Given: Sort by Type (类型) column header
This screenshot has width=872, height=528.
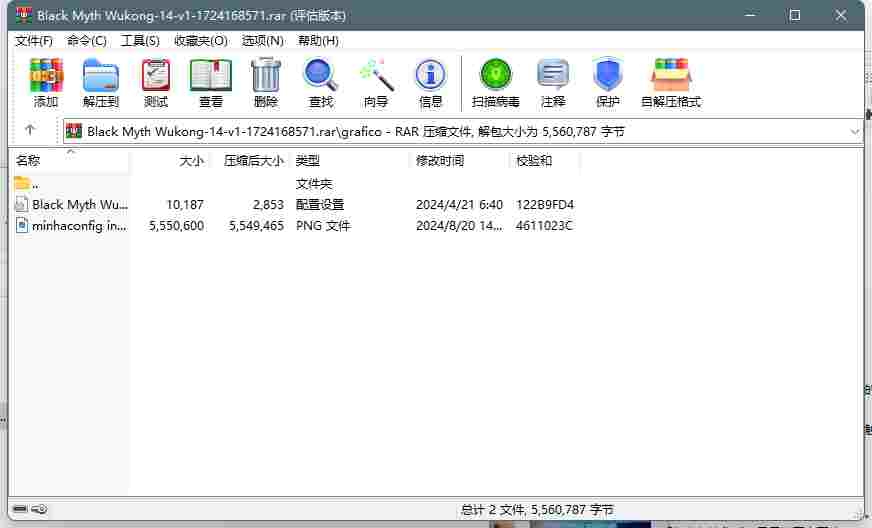Looking at the screenshot, I should point(350,161).
